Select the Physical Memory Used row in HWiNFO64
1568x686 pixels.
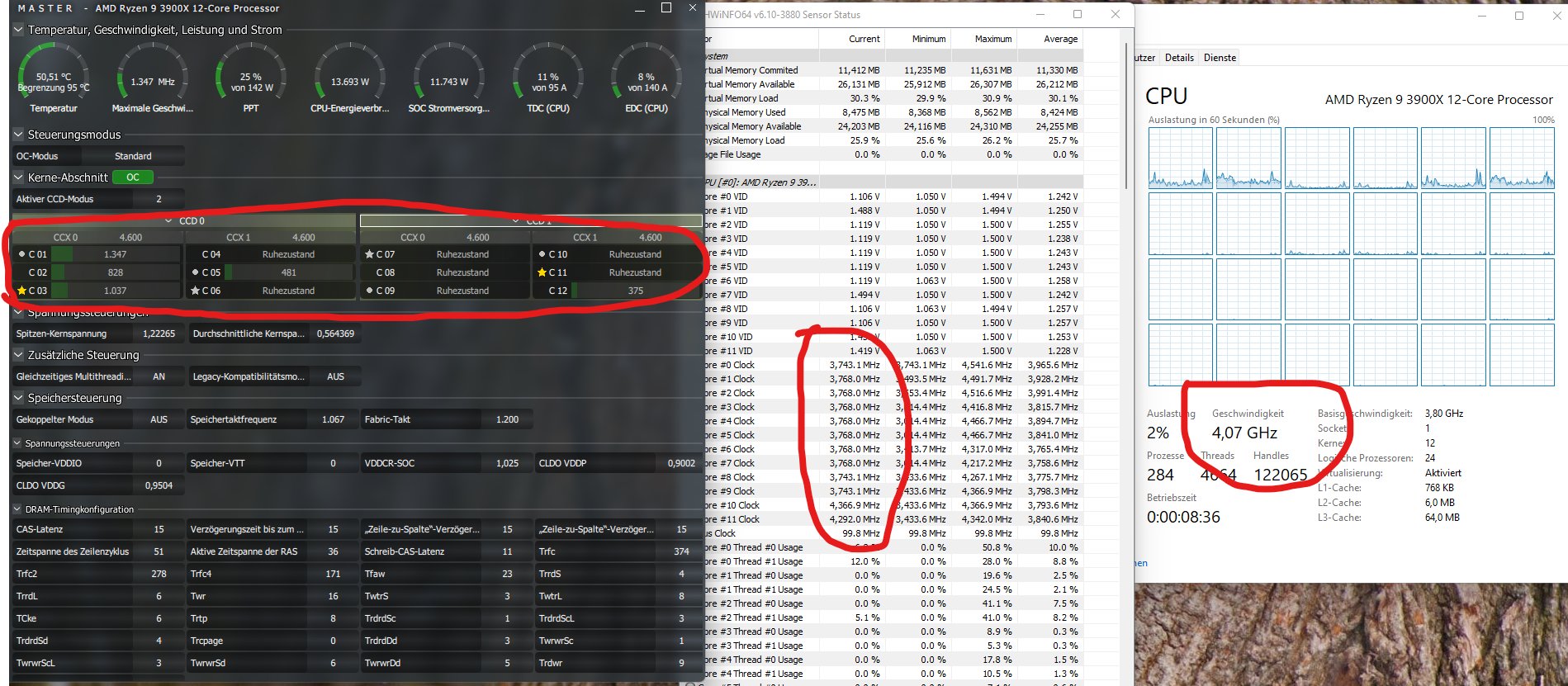pyautogui.click(x=893, y=112)
